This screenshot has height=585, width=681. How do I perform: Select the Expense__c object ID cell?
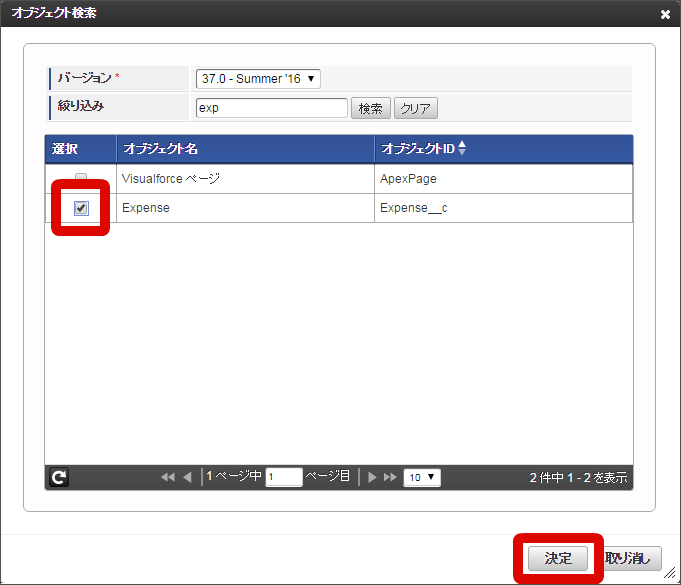click(503, 208)
